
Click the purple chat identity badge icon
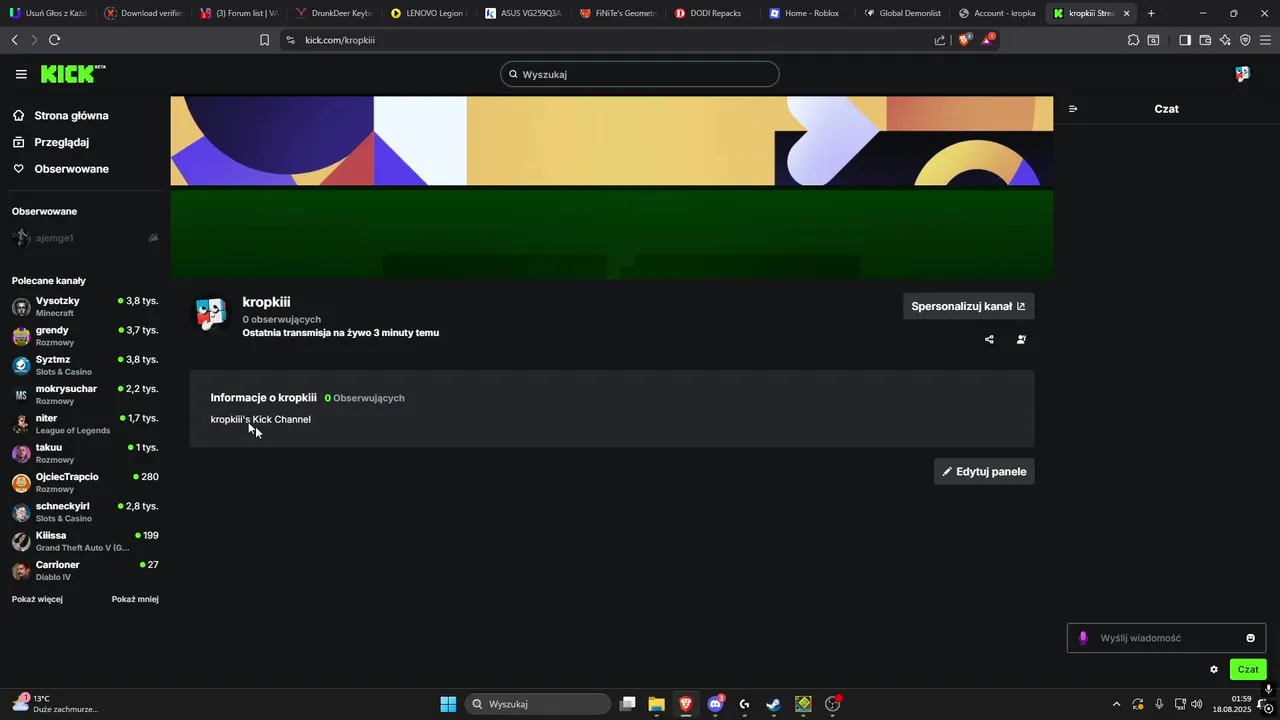(1083, 638)
